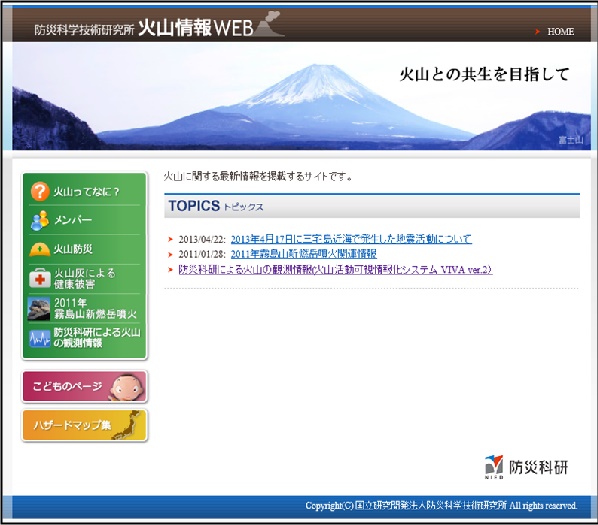598x525 pixels.
Task: Click the Mount Fuji banner image
Action: pos(301,96)
